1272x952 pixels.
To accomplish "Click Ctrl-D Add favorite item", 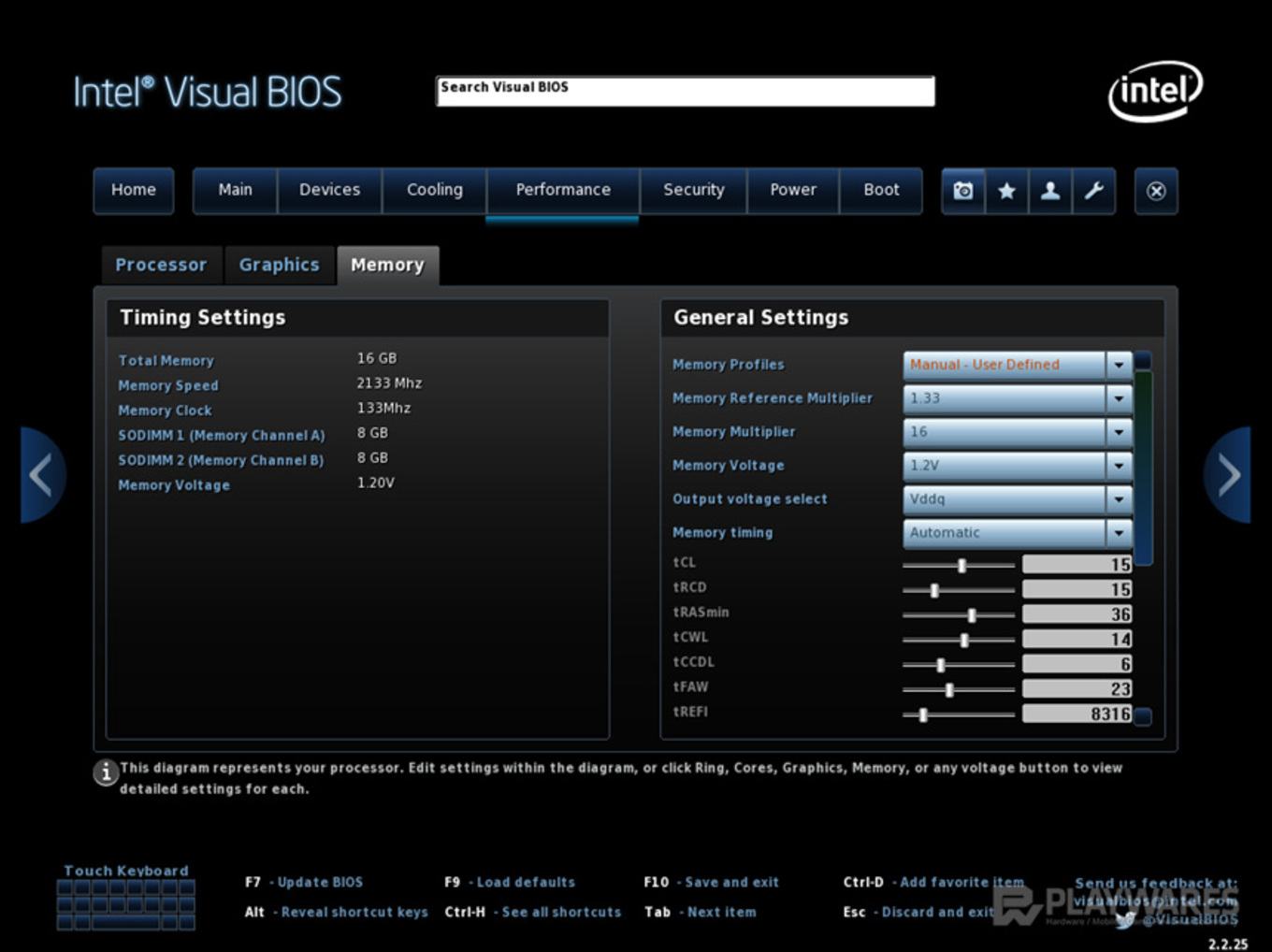I will pyautogui.click(x=933, y=882).
